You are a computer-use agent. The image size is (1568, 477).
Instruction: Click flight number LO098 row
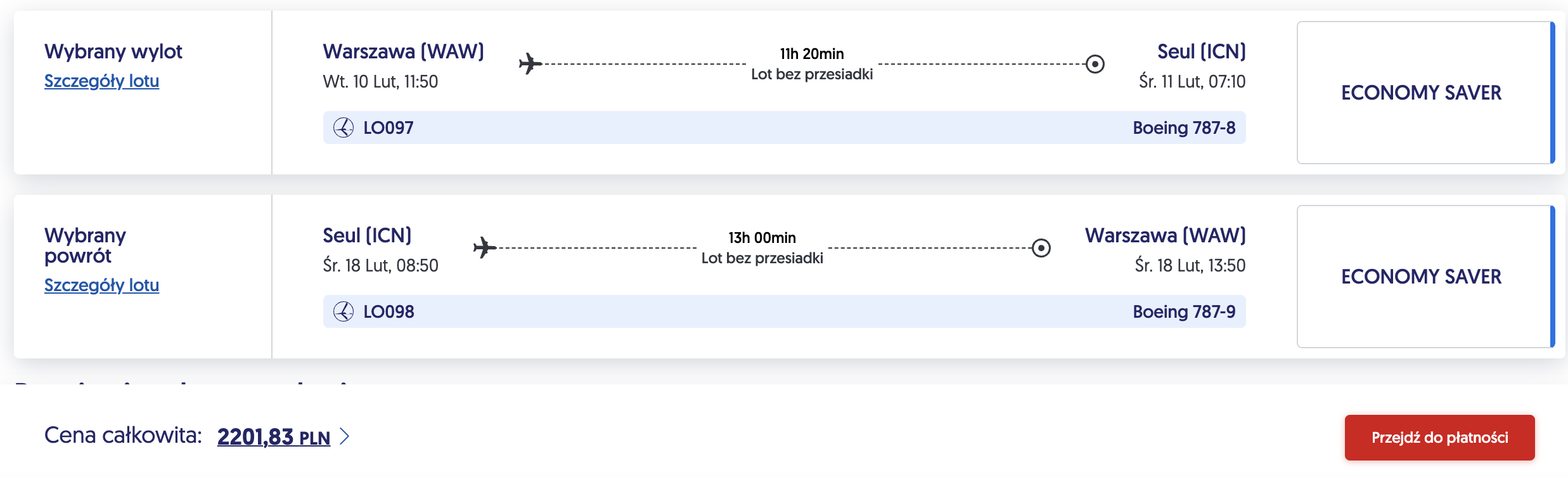point(784,311)
